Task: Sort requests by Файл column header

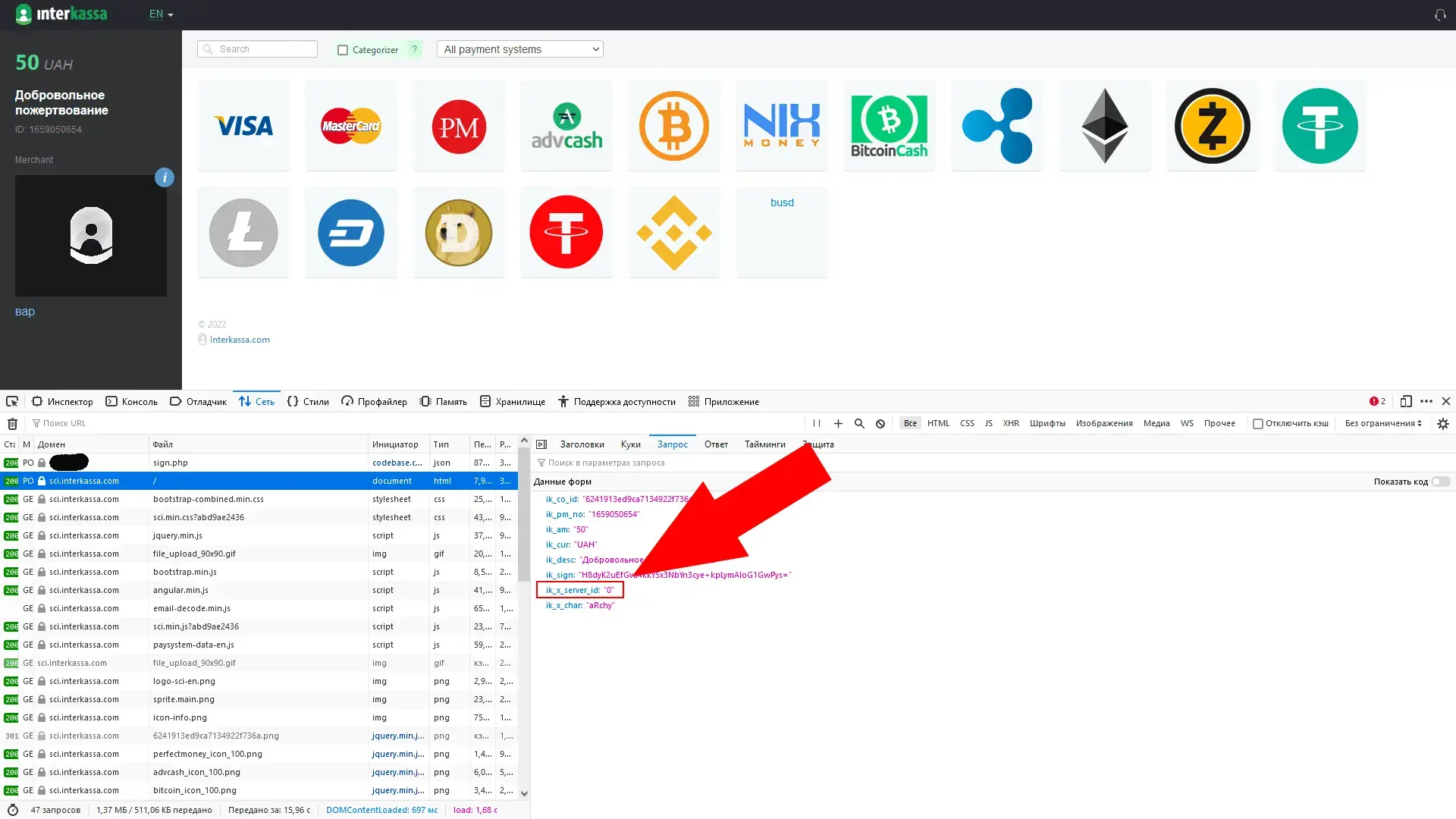Action: point(258,444)
